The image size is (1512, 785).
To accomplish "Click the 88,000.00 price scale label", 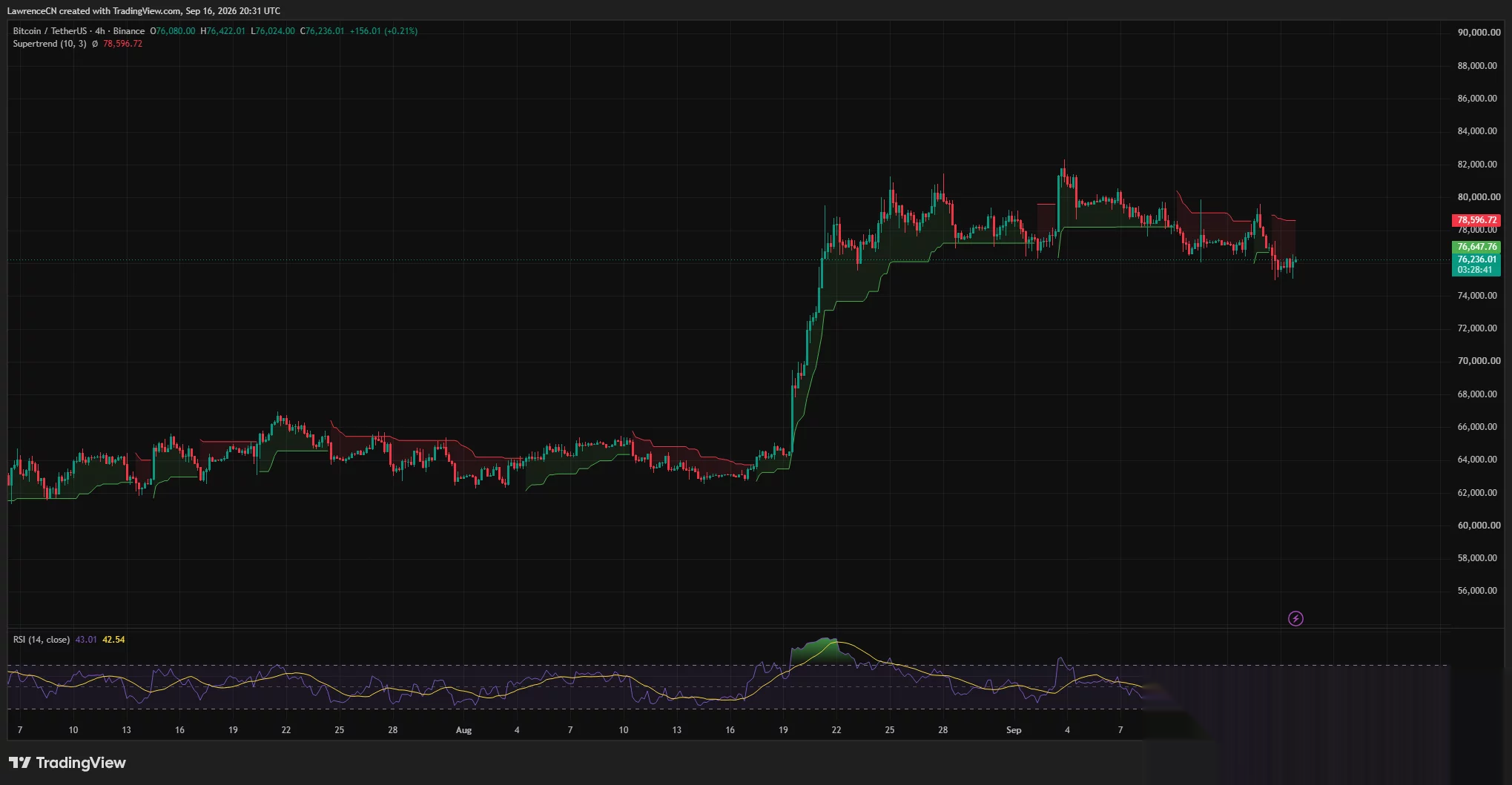I will pyautogui.click(x=1479, y=66).
